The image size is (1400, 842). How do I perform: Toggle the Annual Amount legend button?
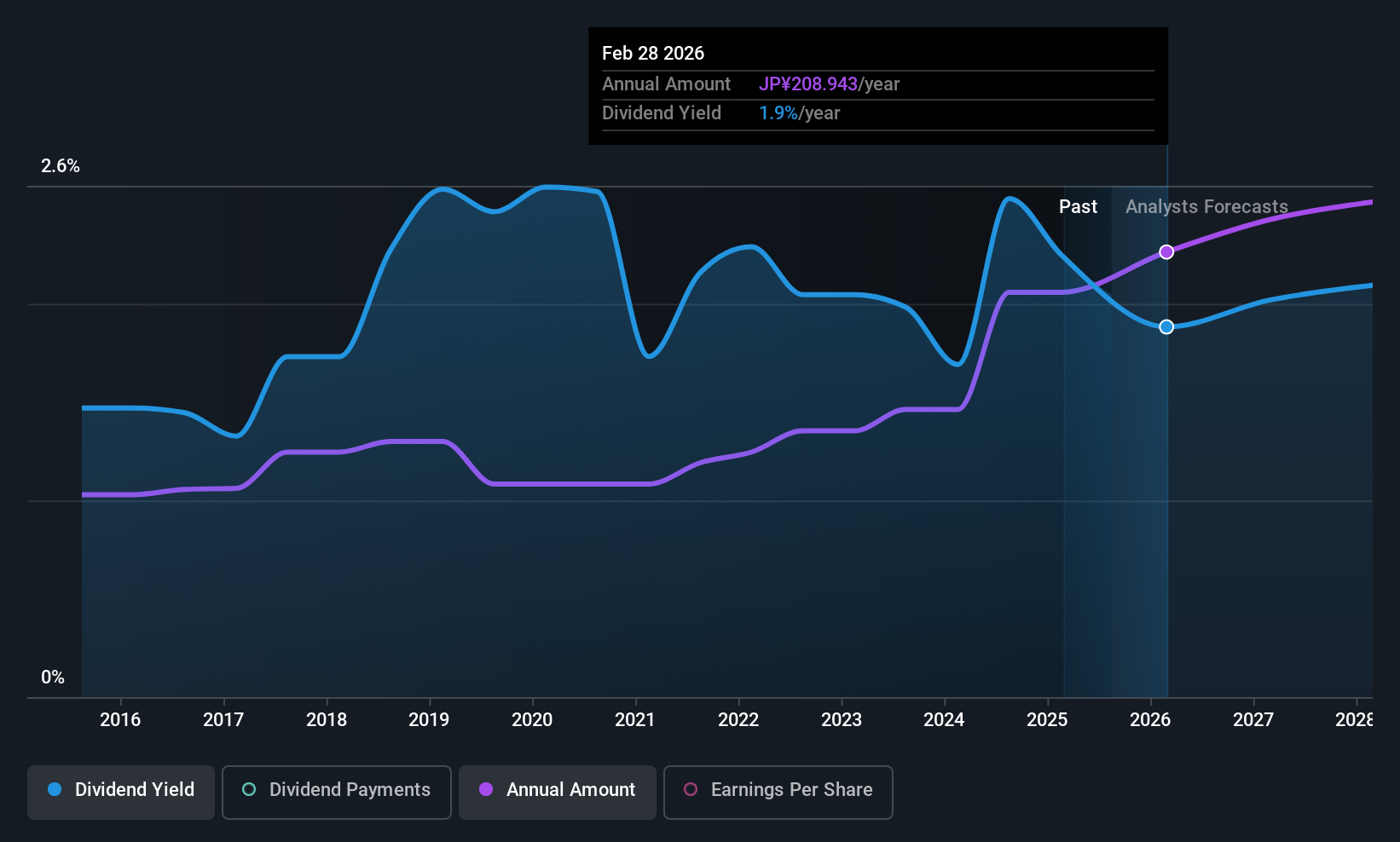pos(558,792)
